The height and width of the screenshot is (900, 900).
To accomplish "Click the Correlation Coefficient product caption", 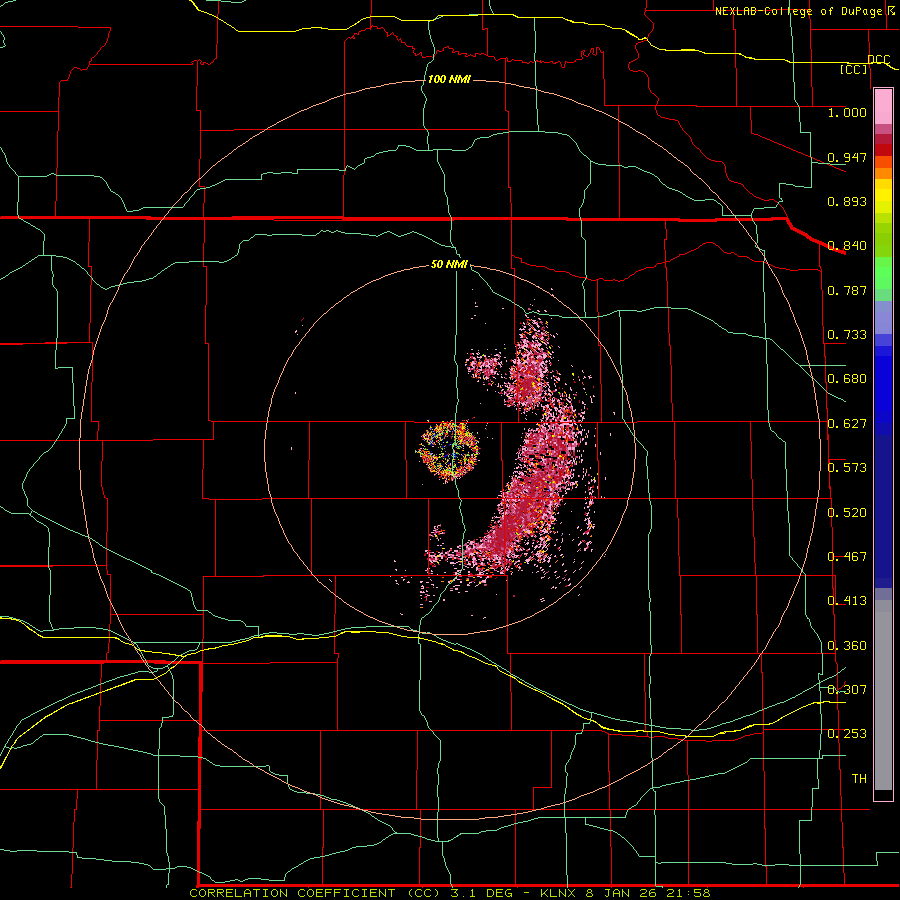I will click(x=449, y=893).
